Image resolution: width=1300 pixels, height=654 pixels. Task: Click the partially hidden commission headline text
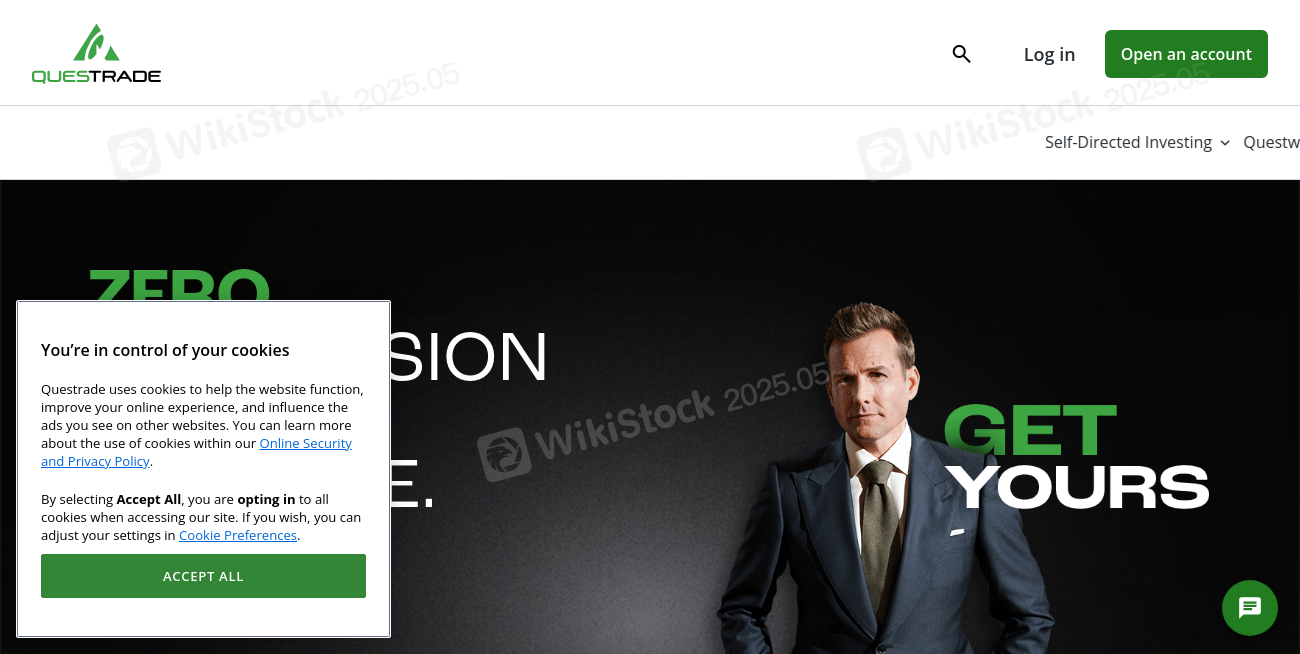[x=469, y=355]
